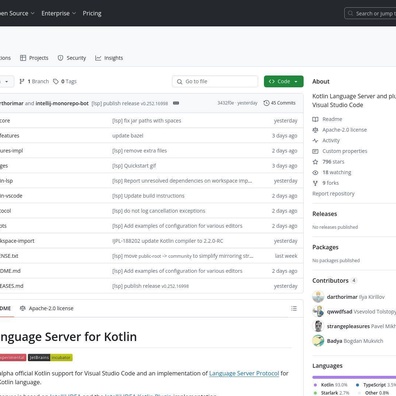The width and height of the screenshot is (396, 396).
Task: Click the JetBrains incubator badge
Action: pyautogui.click(x=50, y=357)
